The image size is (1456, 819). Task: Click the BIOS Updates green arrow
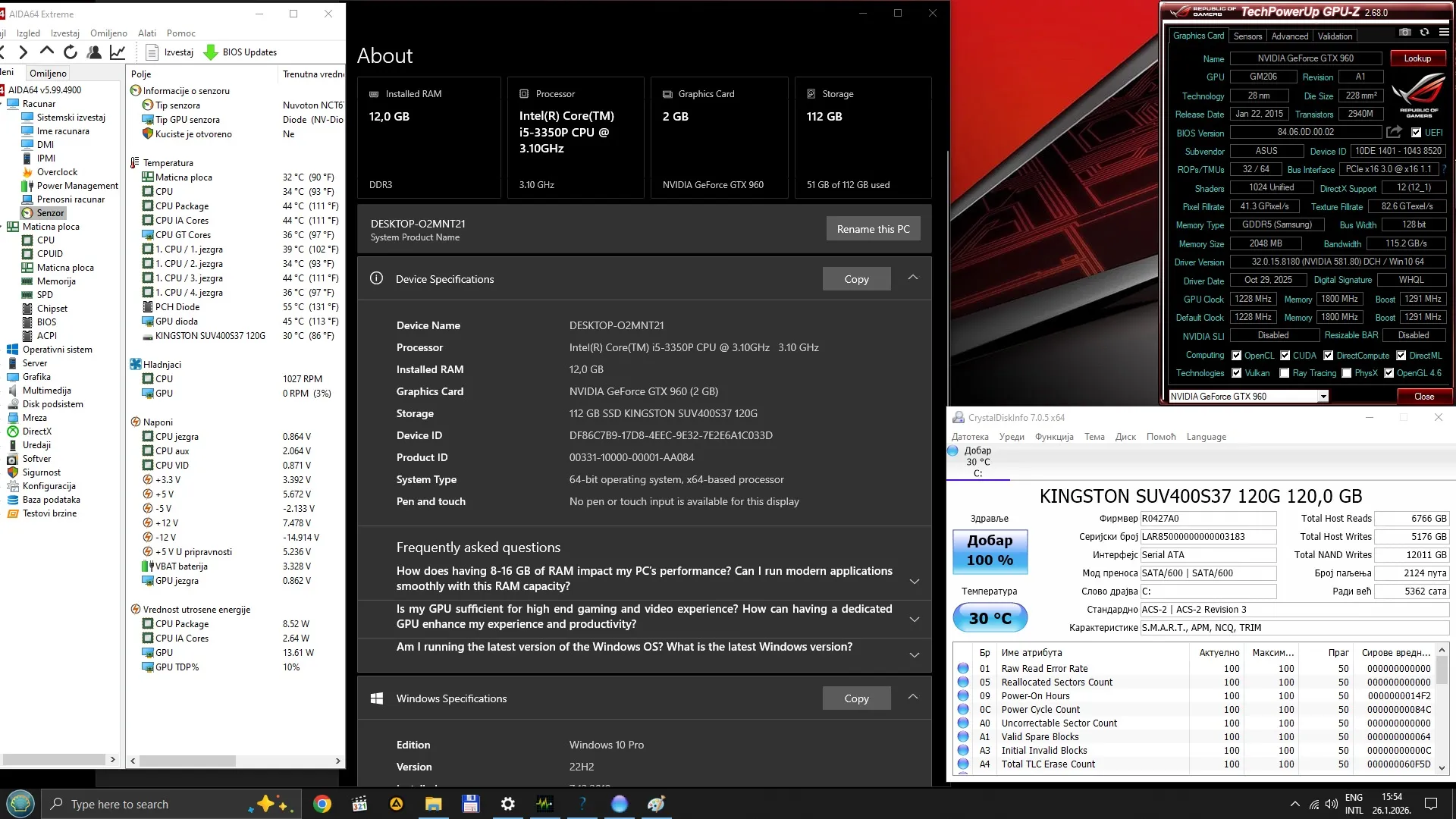pos(211,52)
